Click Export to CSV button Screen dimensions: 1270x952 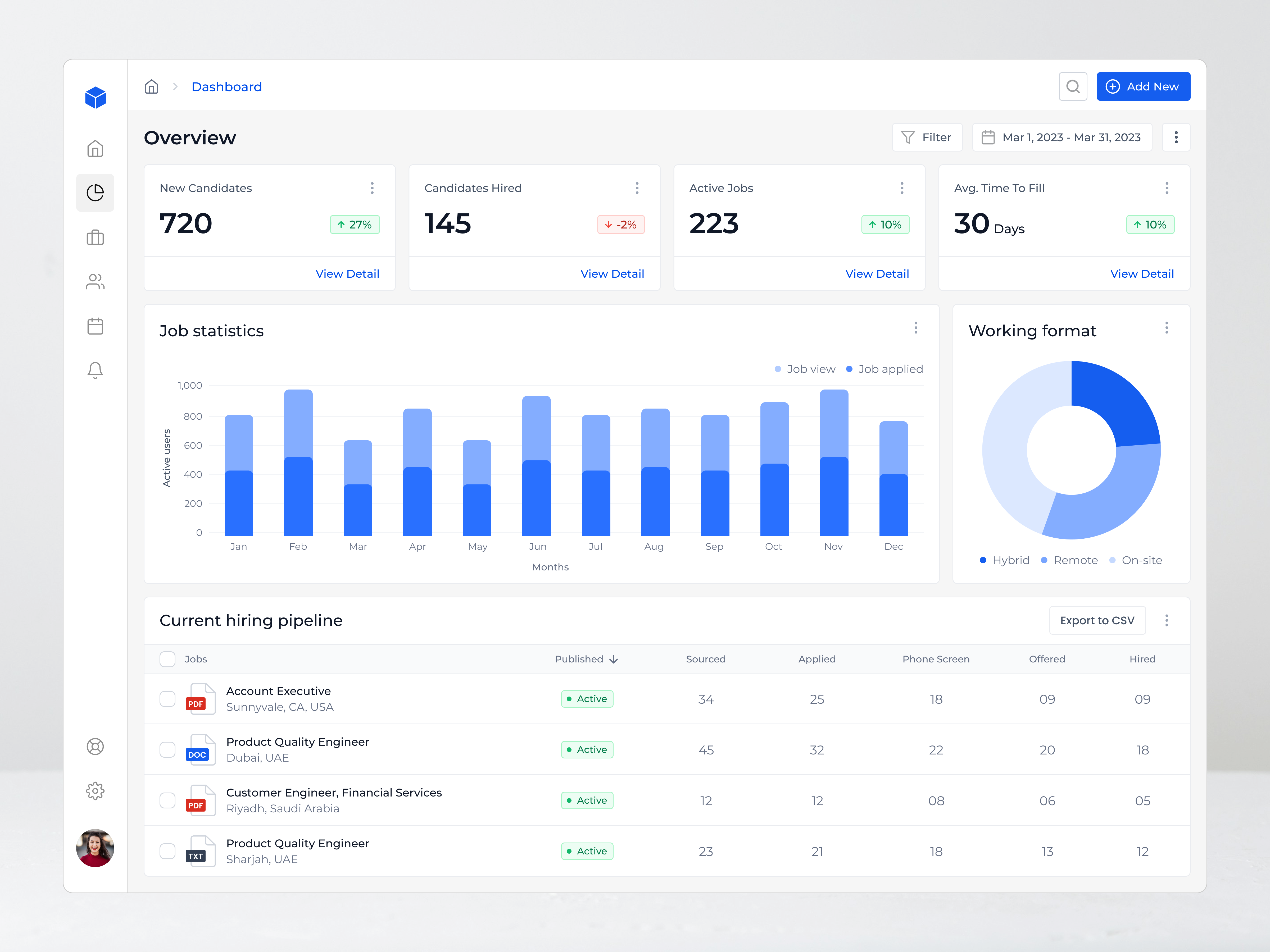coord(1097,620)
